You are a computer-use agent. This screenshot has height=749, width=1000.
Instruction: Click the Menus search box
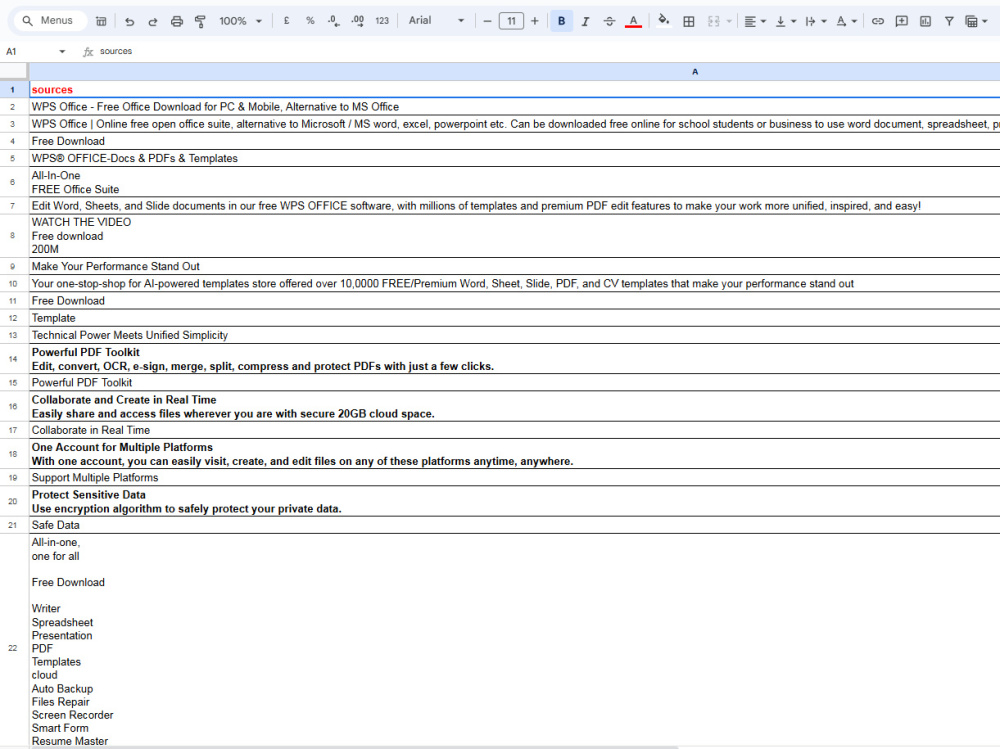(x=48, y=20)
